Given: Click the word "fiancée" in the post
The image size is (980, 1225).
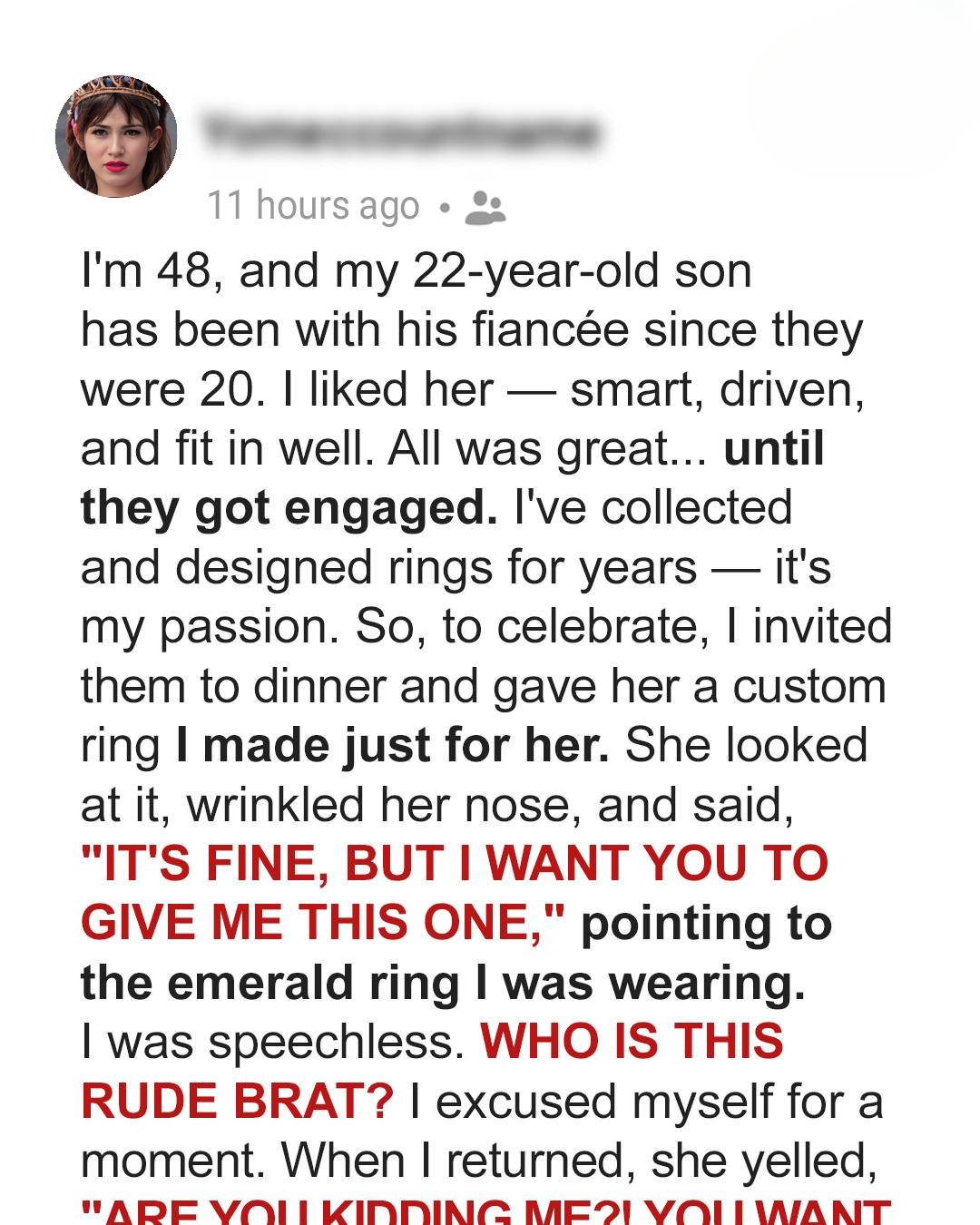Looking at the screenshot, I should [x=550, y=330].
